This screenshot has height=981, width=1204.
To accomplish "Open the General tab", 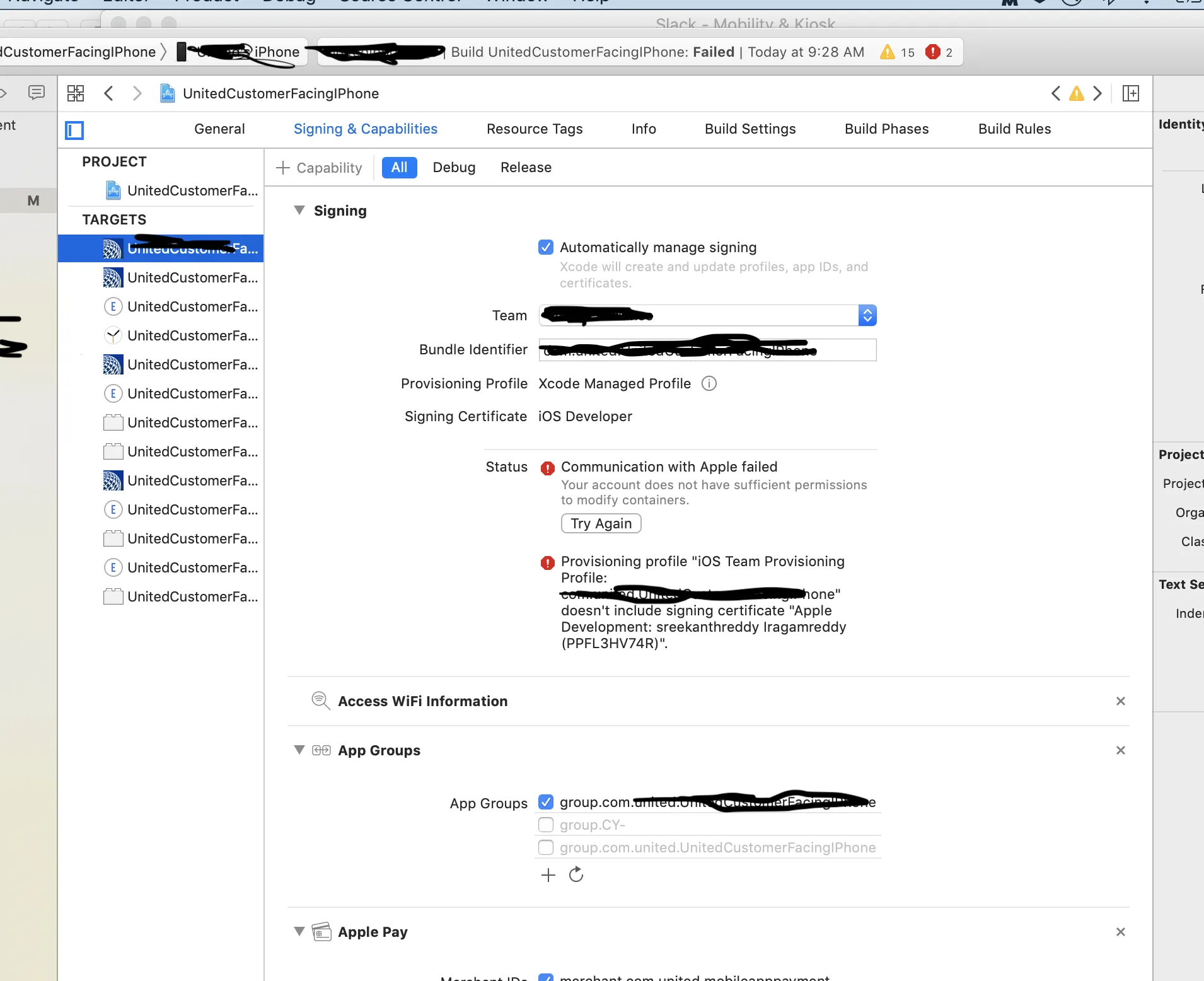I will pos(219,129).
